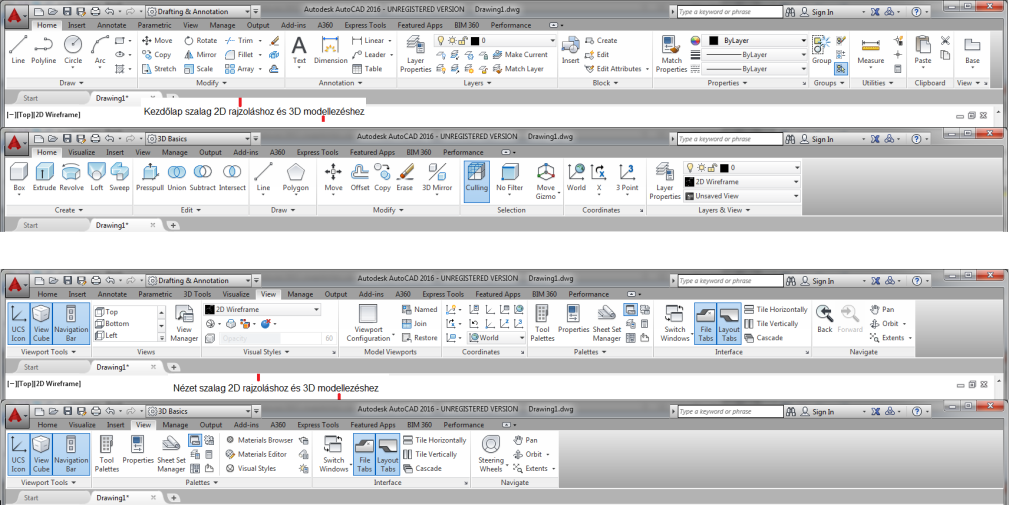Click the Group tool
Image resolution: width=1009 pixels, height=505 pixels.
(x=821, y=50)
